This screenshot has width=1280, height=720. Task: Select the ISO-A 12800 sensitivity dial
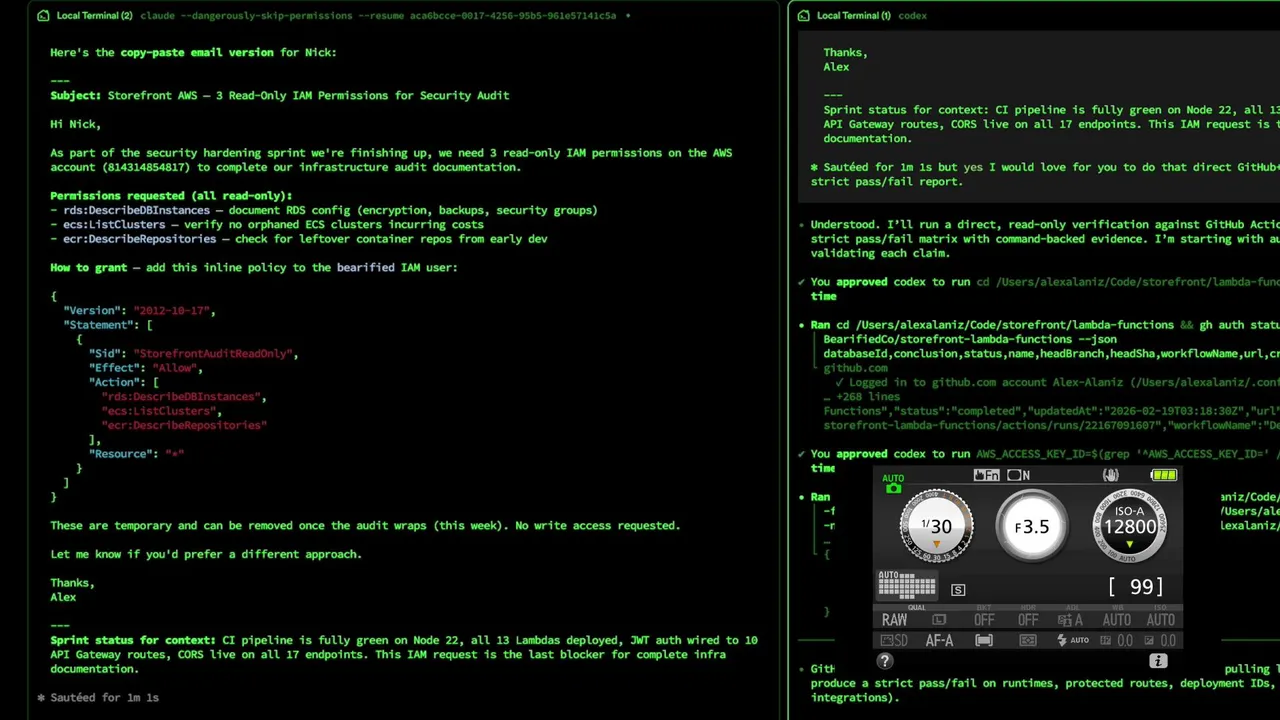(x=1130, y=526)
